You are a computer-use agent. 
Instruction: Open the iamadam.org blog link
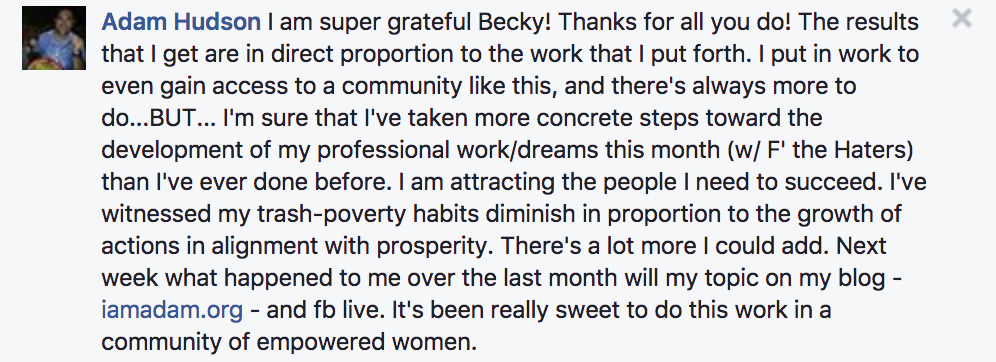point(172,310)
